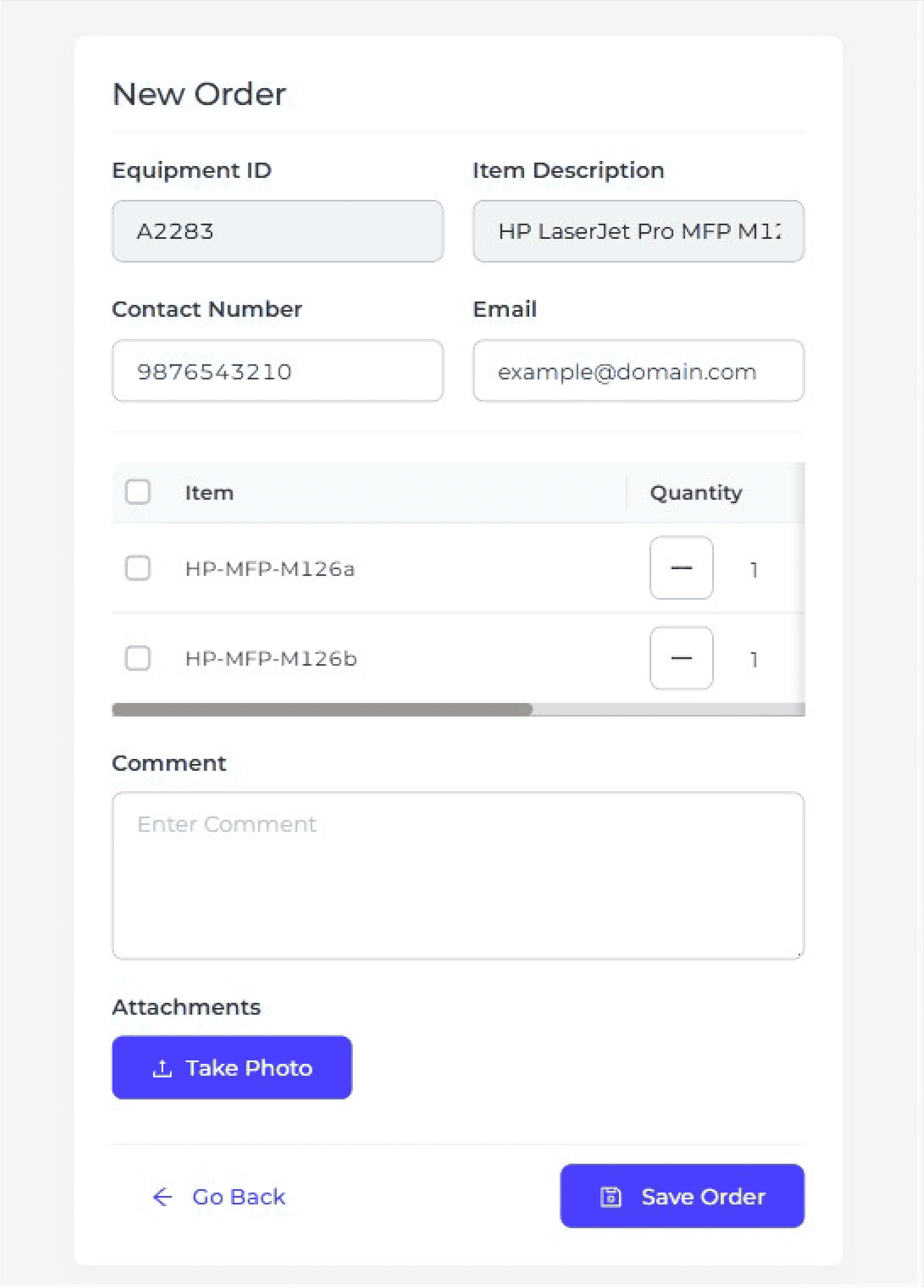Decrease quantity for HP-MFP-M126b
This screenshot has width=924, height=1288.
coord(681,658)
